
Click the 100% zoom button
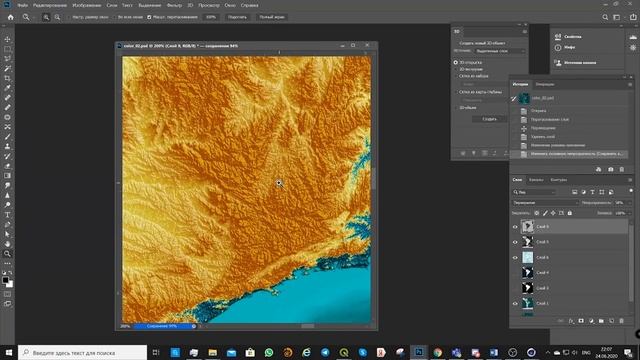click(211, 17)
